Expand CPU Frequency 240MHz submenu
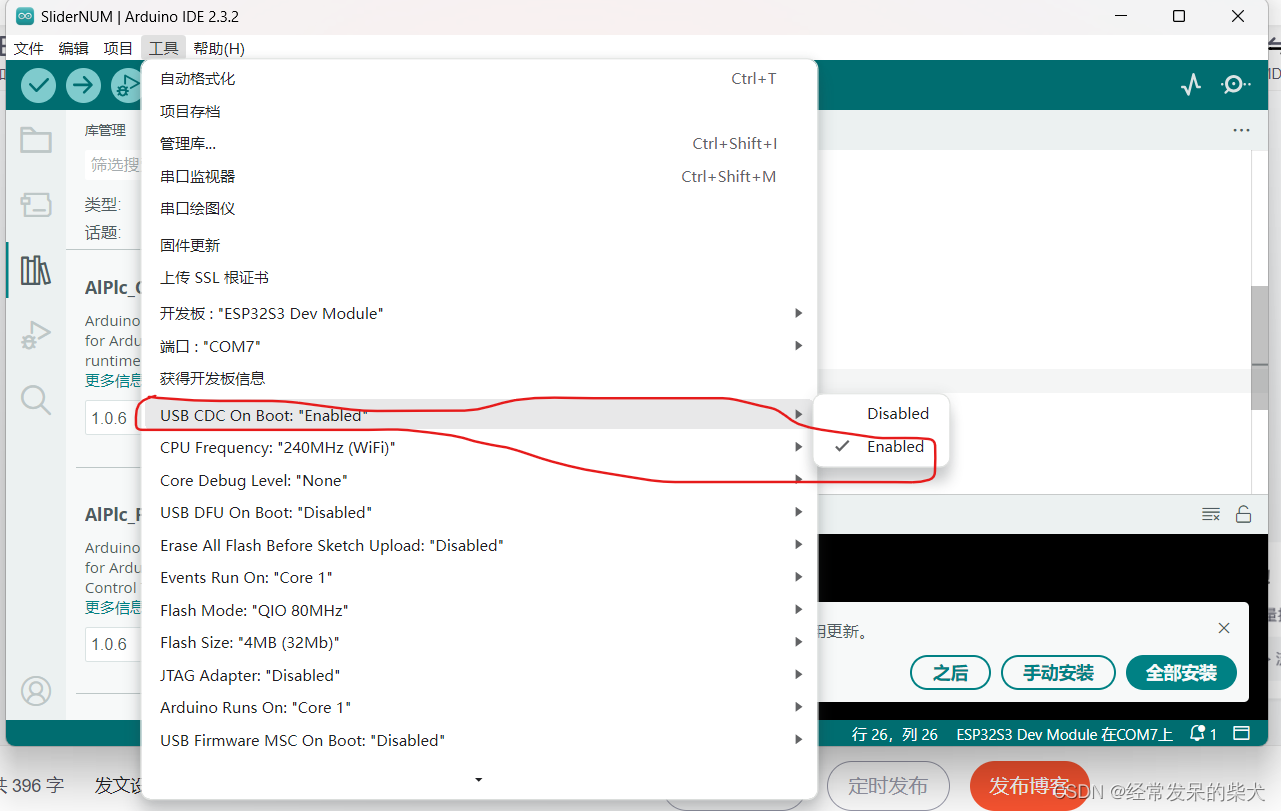The height and width of the screenshot is (811, 1281). pyautogui.click(x=479, y=448)
